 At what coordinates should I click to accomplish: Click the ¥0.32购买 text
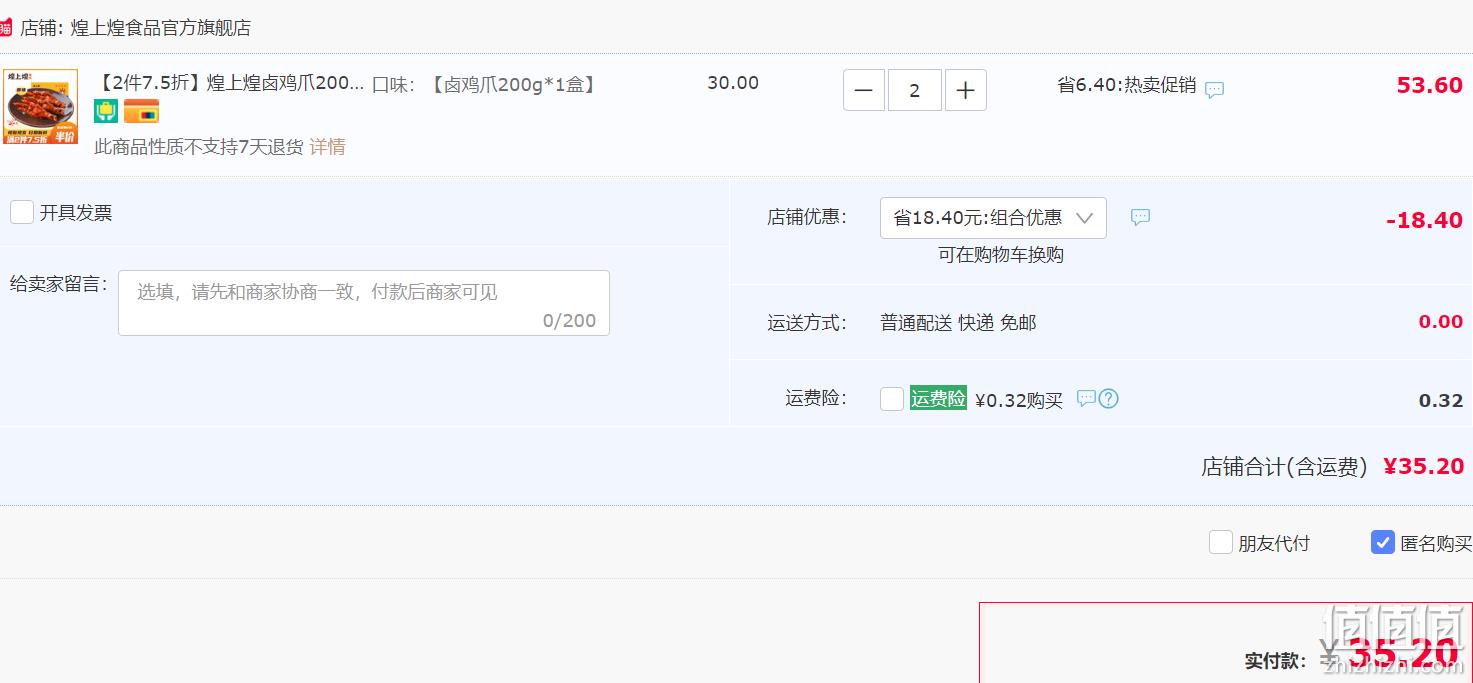click(x=1019, y=400)
